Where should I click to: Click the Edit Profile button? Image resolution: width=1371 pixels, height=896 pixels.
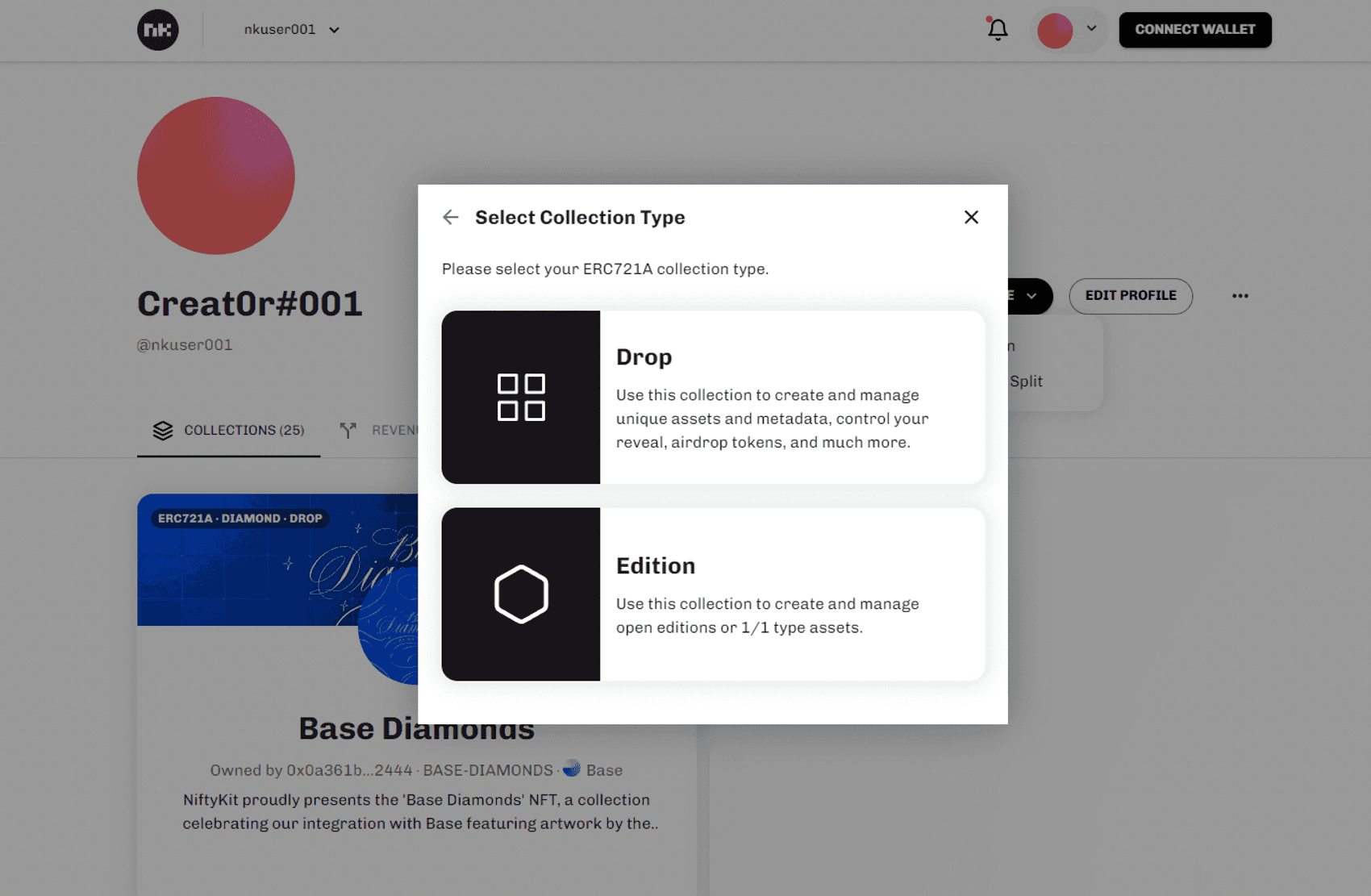click(x=1130, y=296)
